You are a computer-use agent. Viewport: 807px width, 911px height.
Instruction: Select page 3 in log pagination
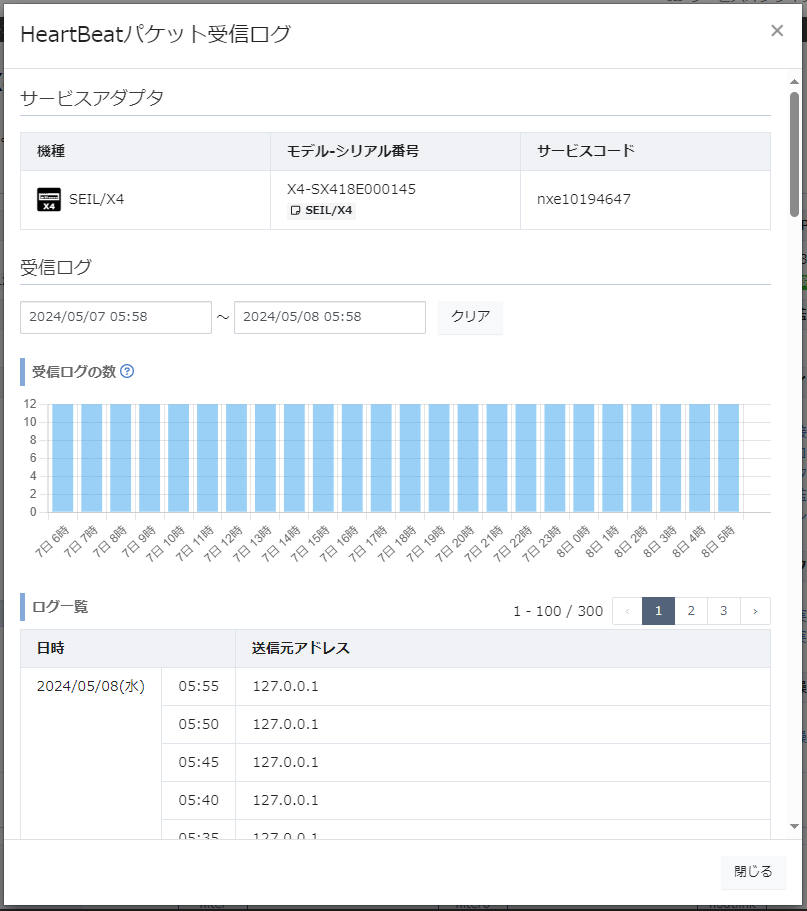click(723, 610)
